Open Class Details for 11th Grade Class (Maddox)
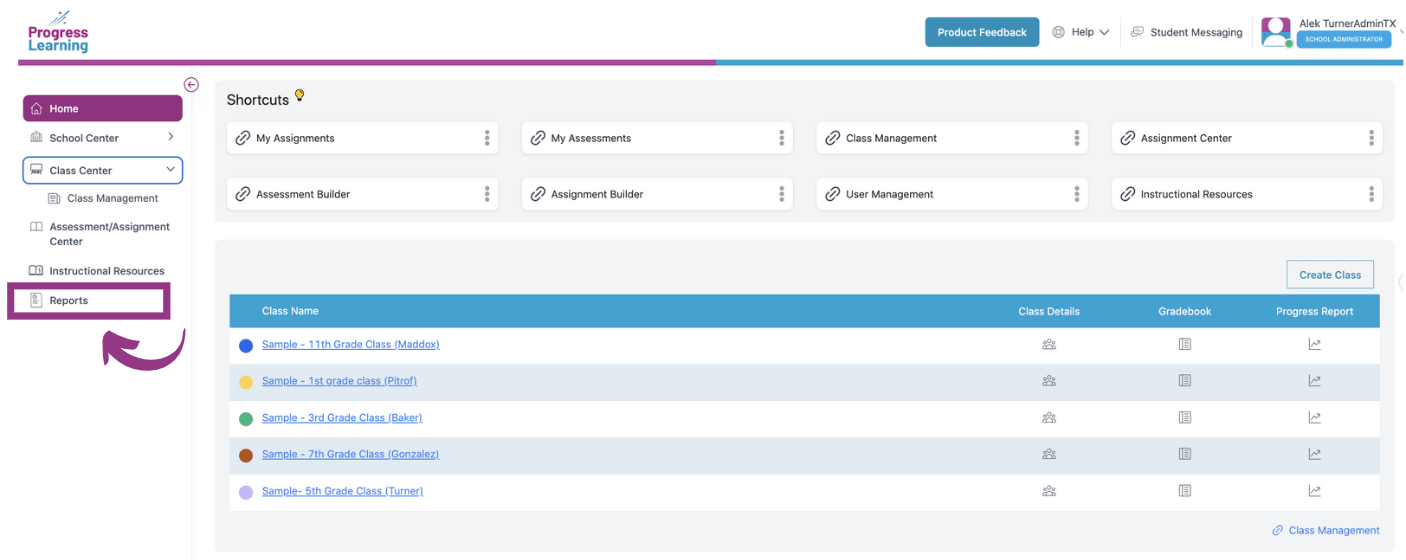The height and width of the screenshot is (560, 1406). coord(1049,344)
